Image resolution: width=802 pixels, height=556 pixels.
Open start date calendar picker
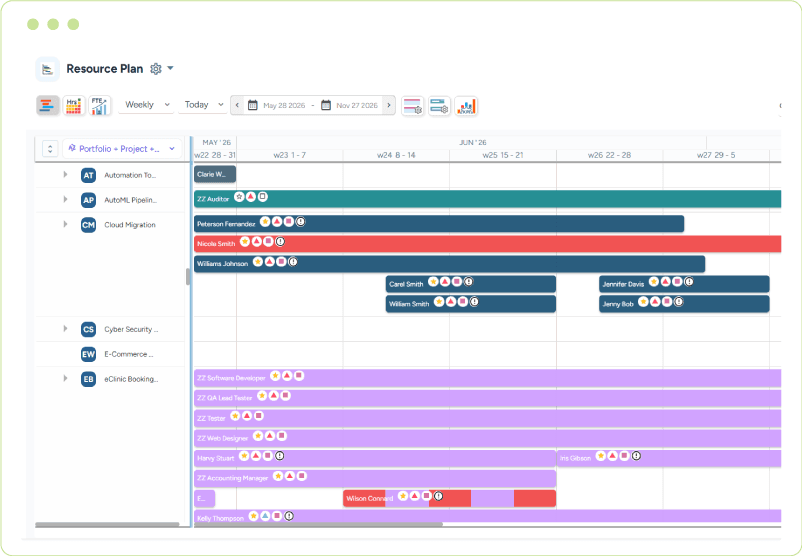(x=253, y=105)
